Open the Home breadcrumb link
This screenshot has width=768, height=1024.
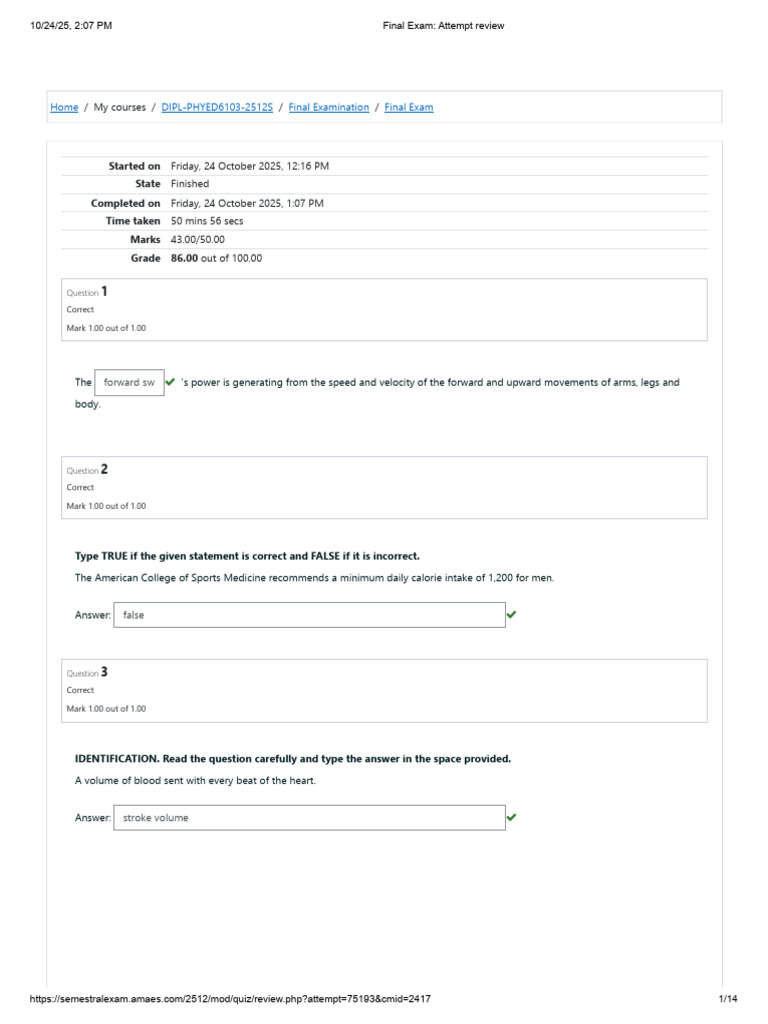pos(64,107)
